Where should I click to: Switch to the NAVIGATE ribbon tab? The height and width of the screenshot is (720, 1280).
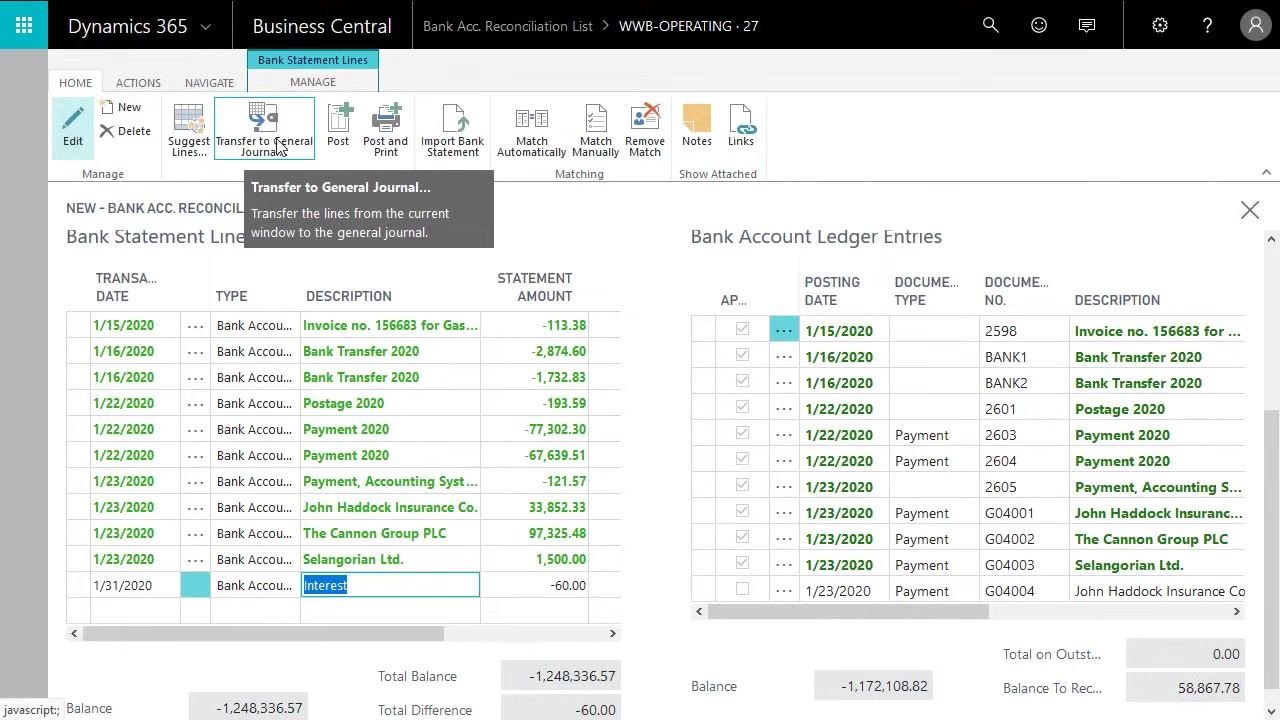point(209,83)
